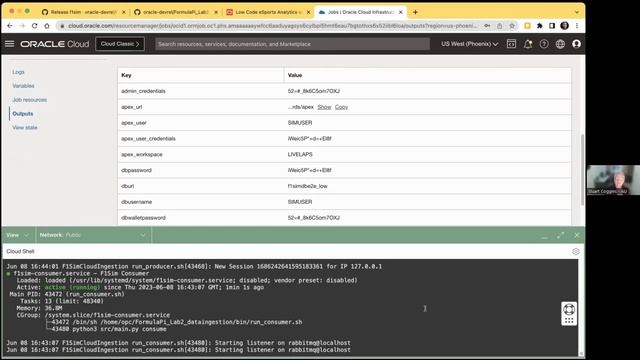Image resolution: width=640 pixels, height=360 pixels.
Task: Bookmark this page with star icon
Action: pos(512,26)
